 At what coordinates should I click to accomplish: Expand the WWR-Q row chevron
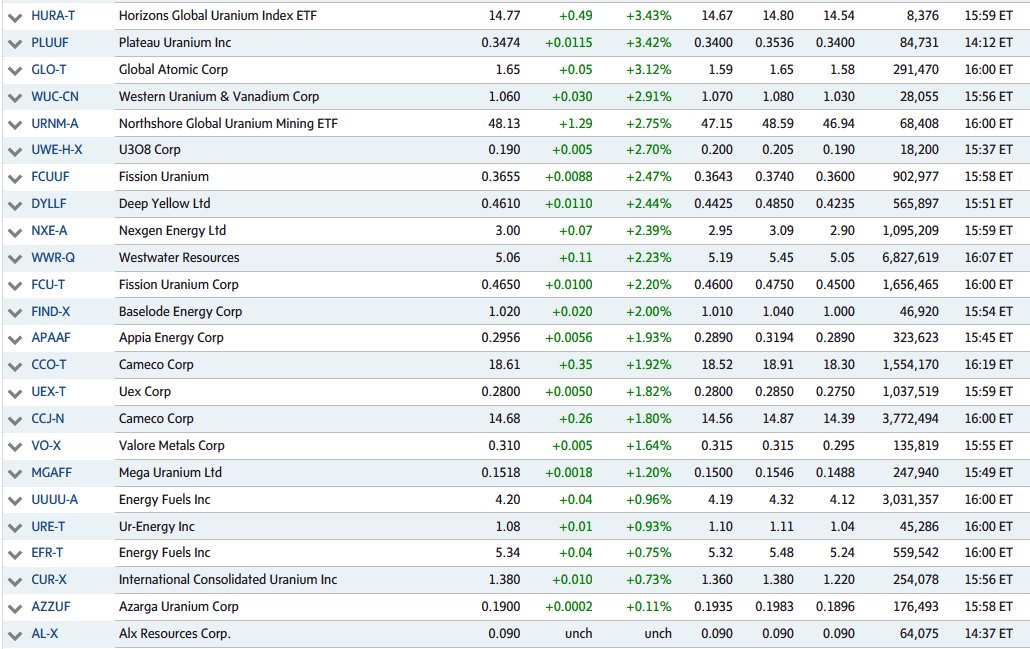pos(14,259)
